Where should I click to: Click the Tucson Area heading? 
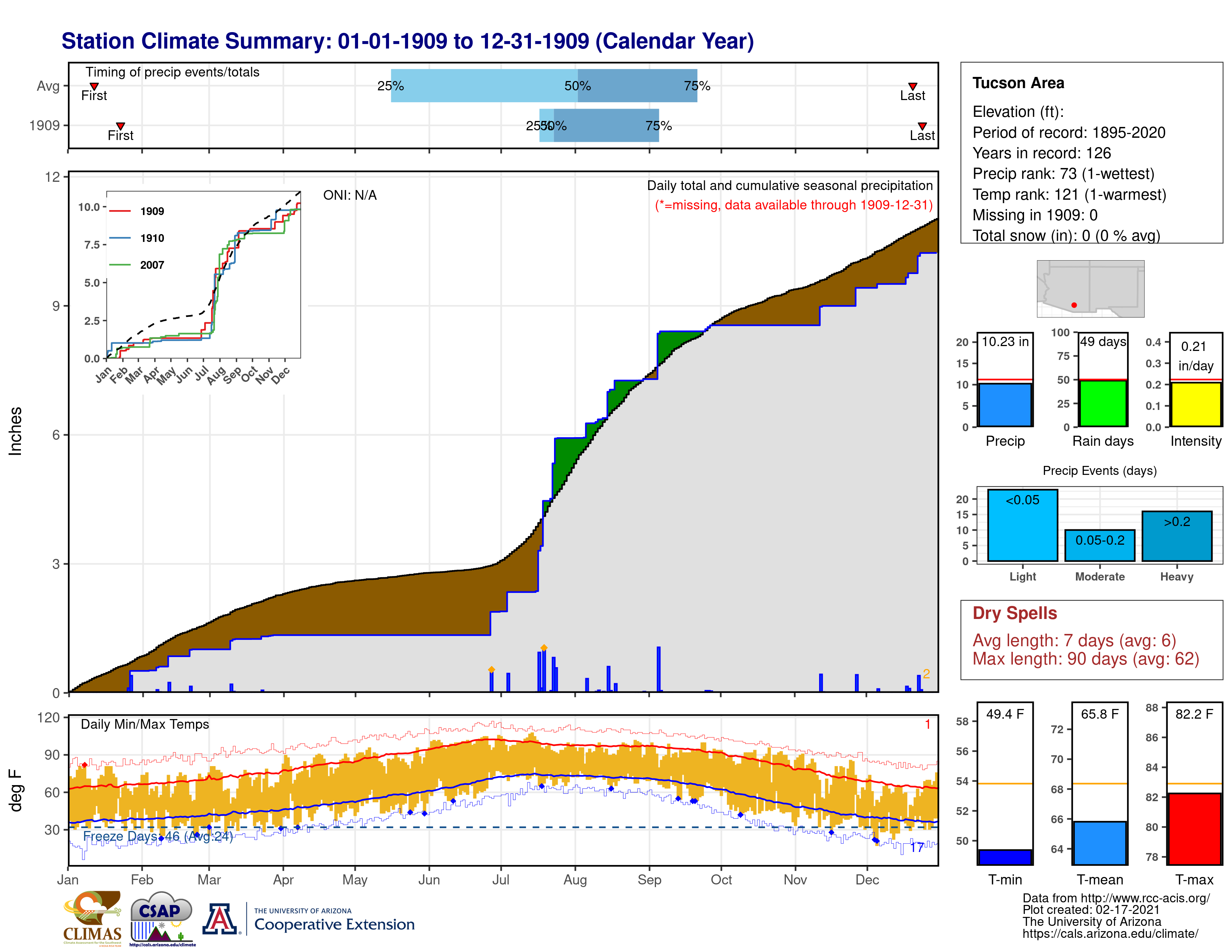1018,83
